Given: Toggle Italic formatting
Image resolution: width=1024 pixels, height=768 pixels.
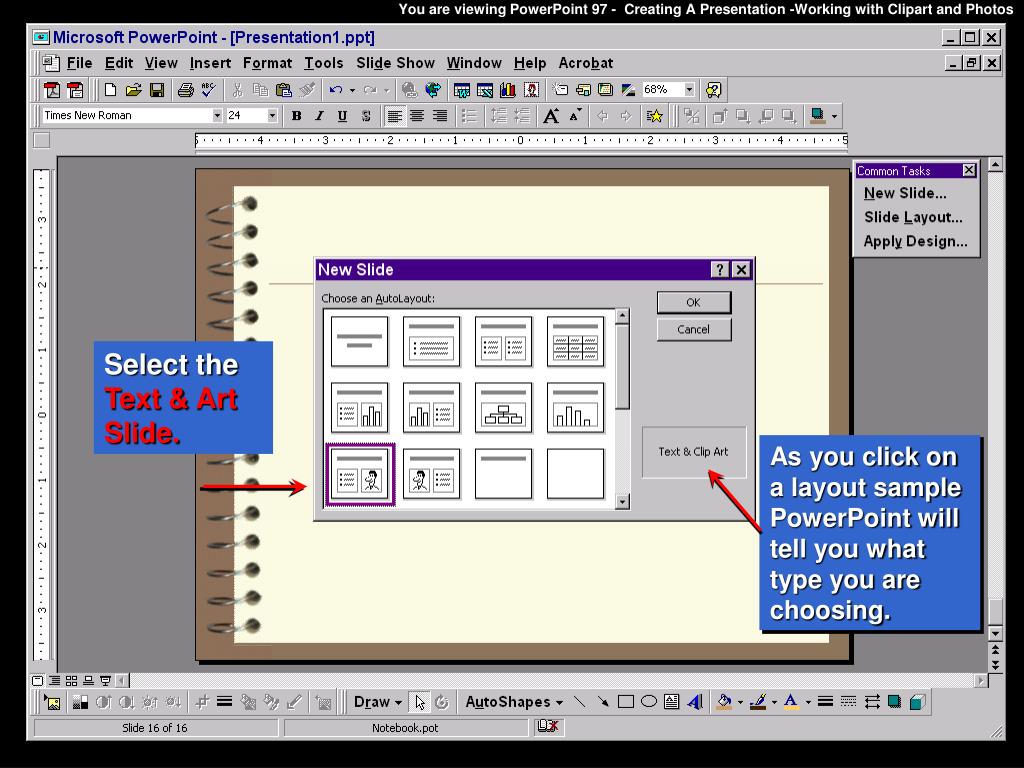Looking at the screenshot, I should pyautogui.click(x=319, y=116).
